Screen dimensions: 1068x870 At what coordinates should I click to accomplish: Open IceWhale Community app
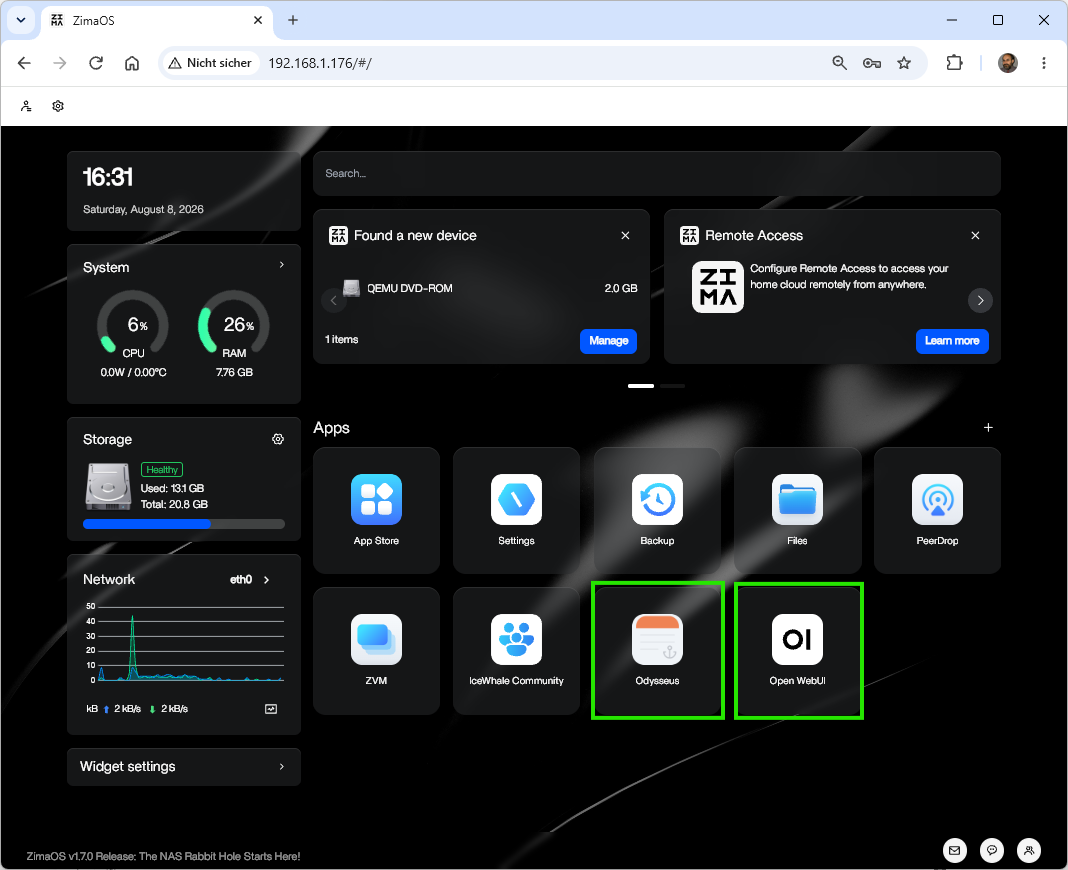pos(516,651)
